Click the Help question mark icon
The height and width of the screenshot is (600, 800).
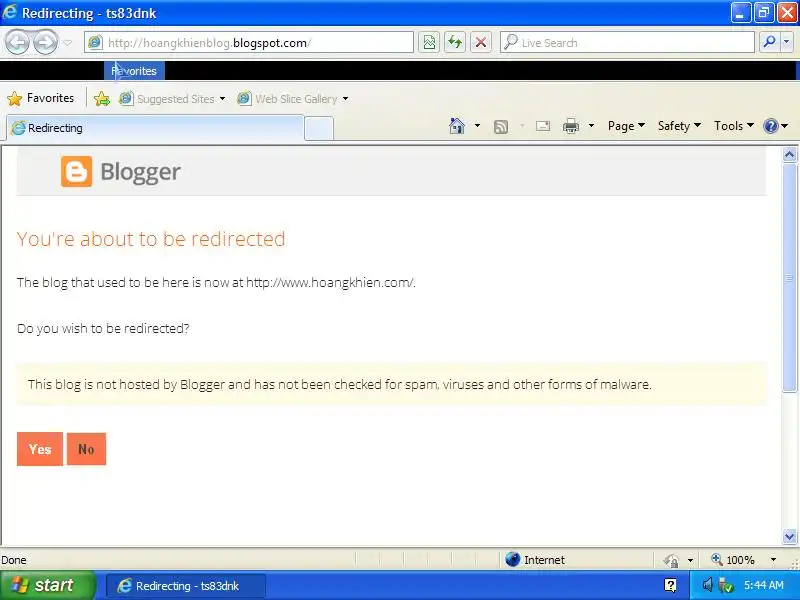coord(770,126)
